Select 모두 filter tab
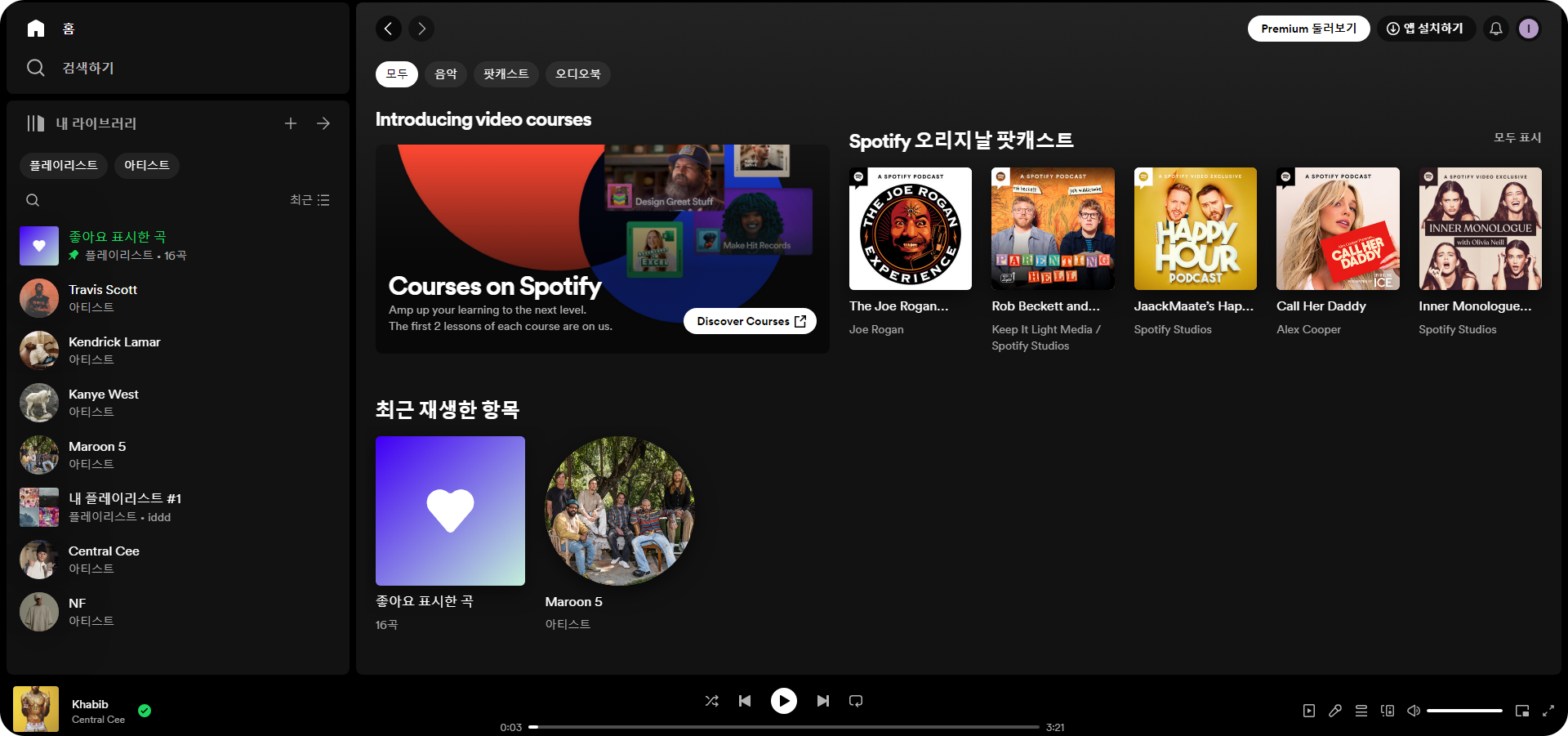Image resolution: width=1568 pixels, height=736 pixels. click(x=397, y=74)
